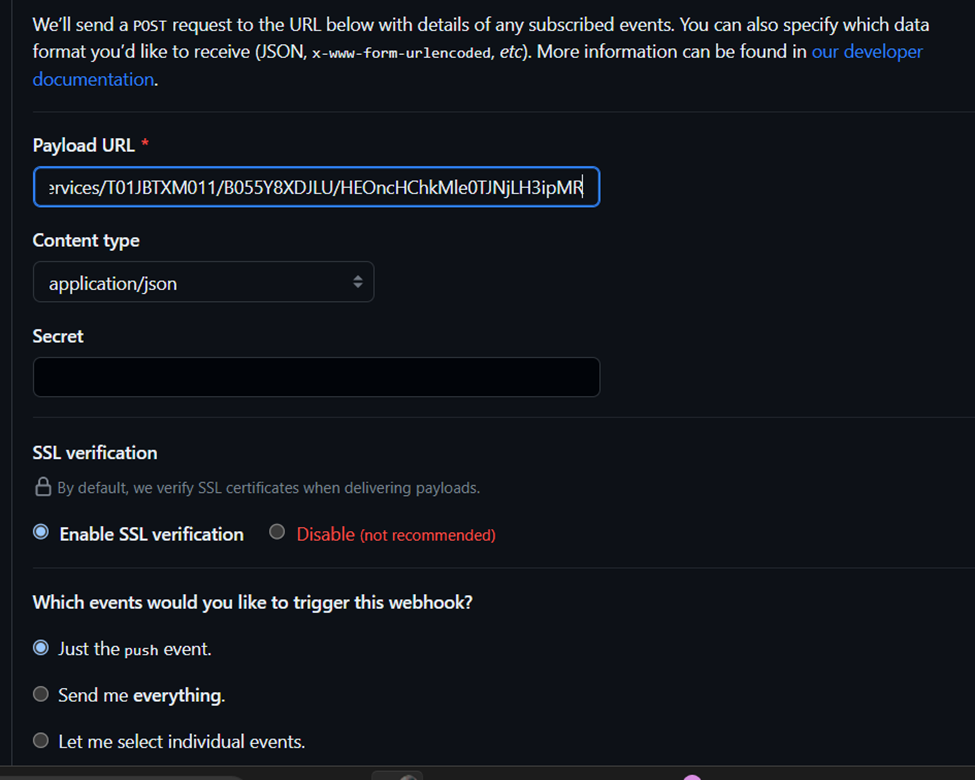Click the up-down arrows on Content type selector
This screenshot has height=780, width=975.
click(x=357, y=282)
